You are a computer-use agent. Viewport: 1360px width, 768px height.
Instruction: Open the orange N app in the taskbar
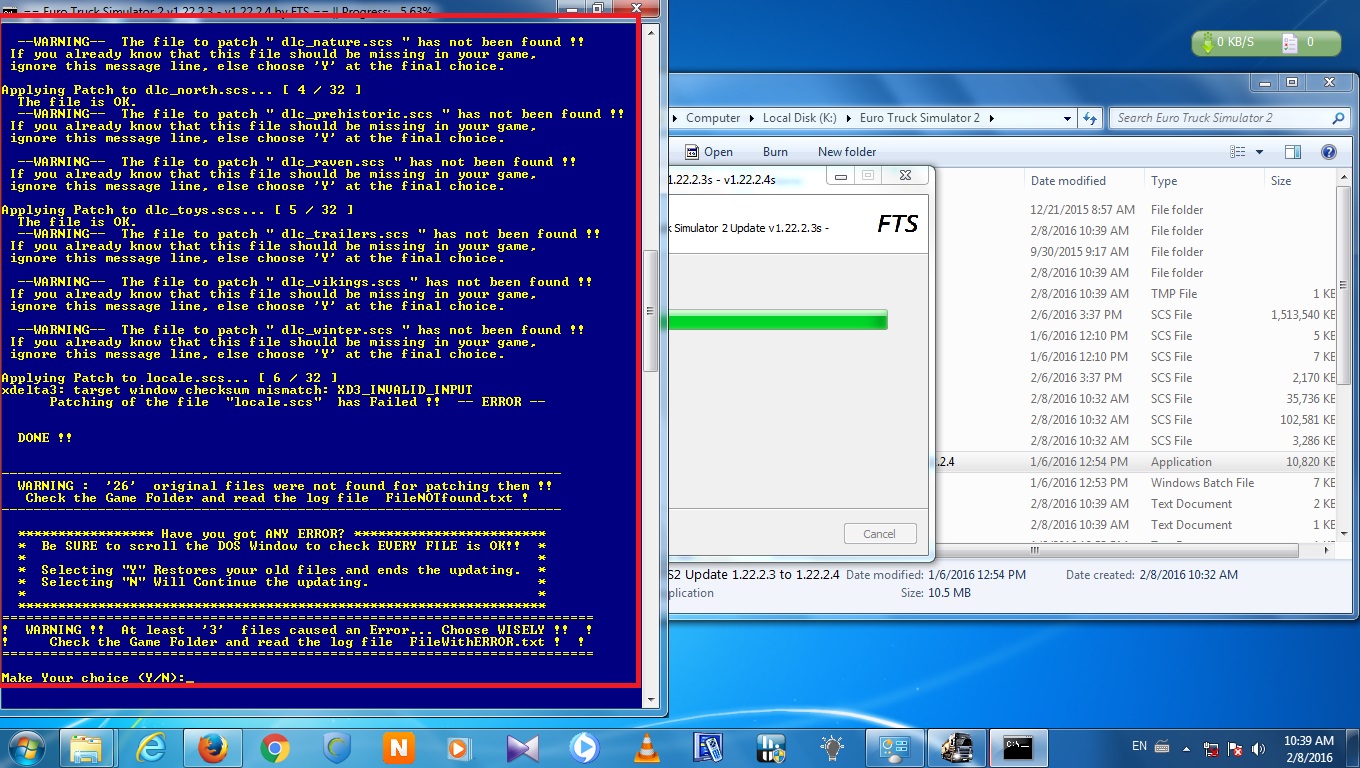(x=398, y=748)
